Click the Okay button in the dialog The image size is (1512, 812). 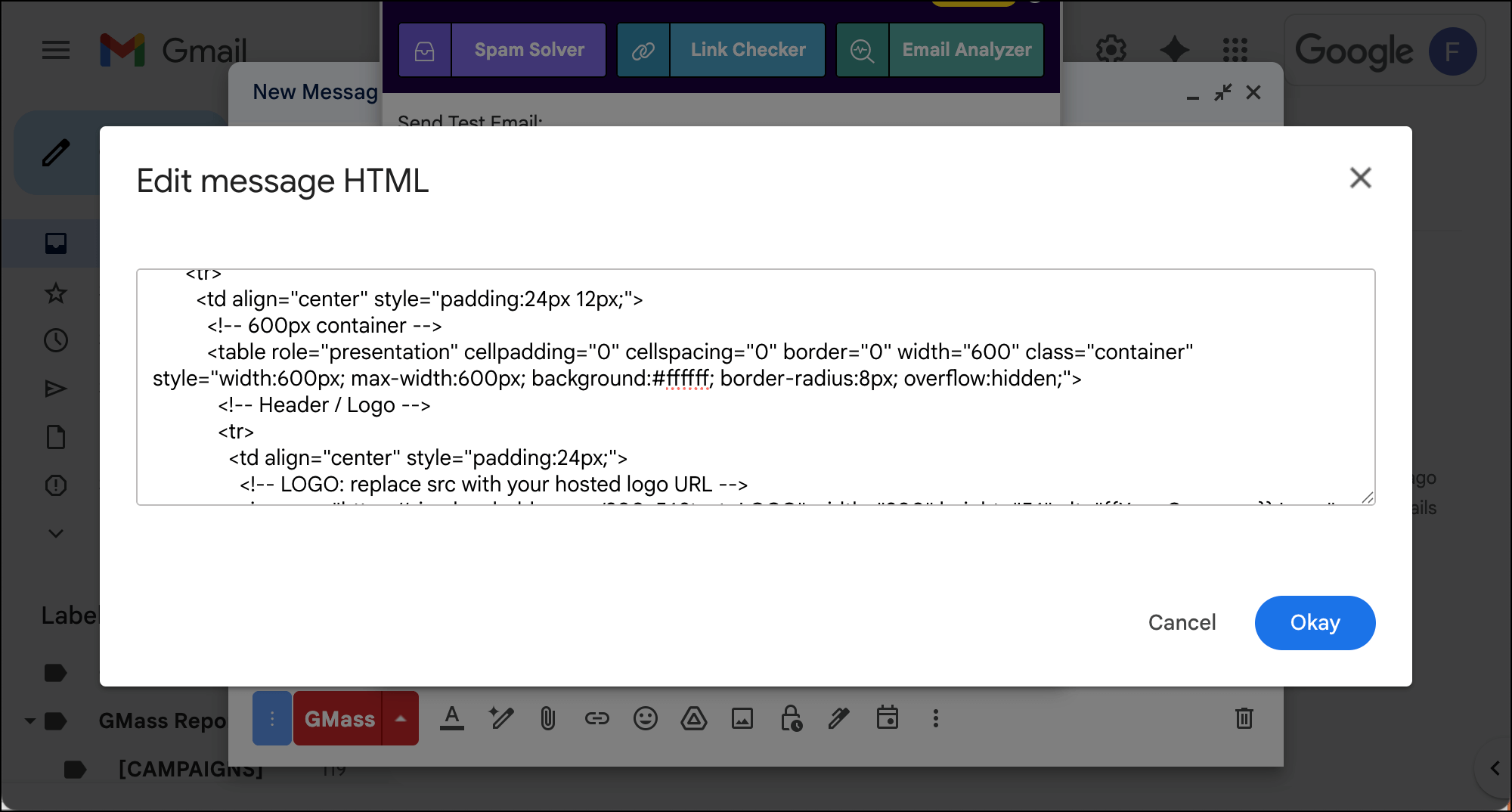click(1314, 622)
